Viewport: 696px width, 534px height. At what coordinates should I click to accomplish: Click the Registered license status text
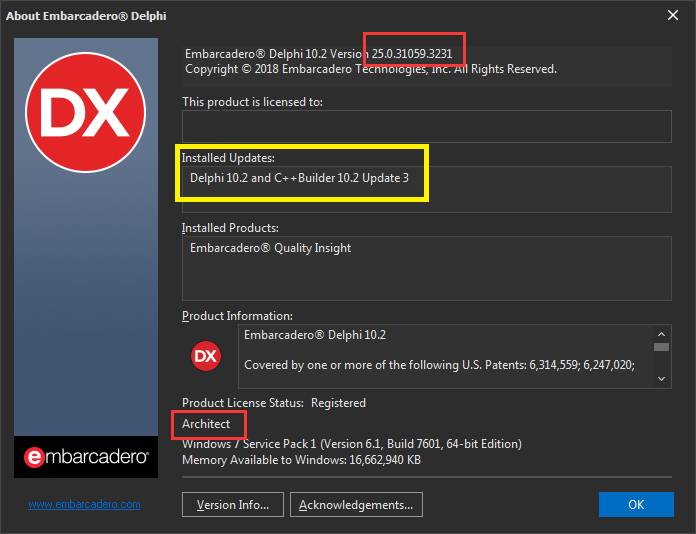tap(338, 403)
